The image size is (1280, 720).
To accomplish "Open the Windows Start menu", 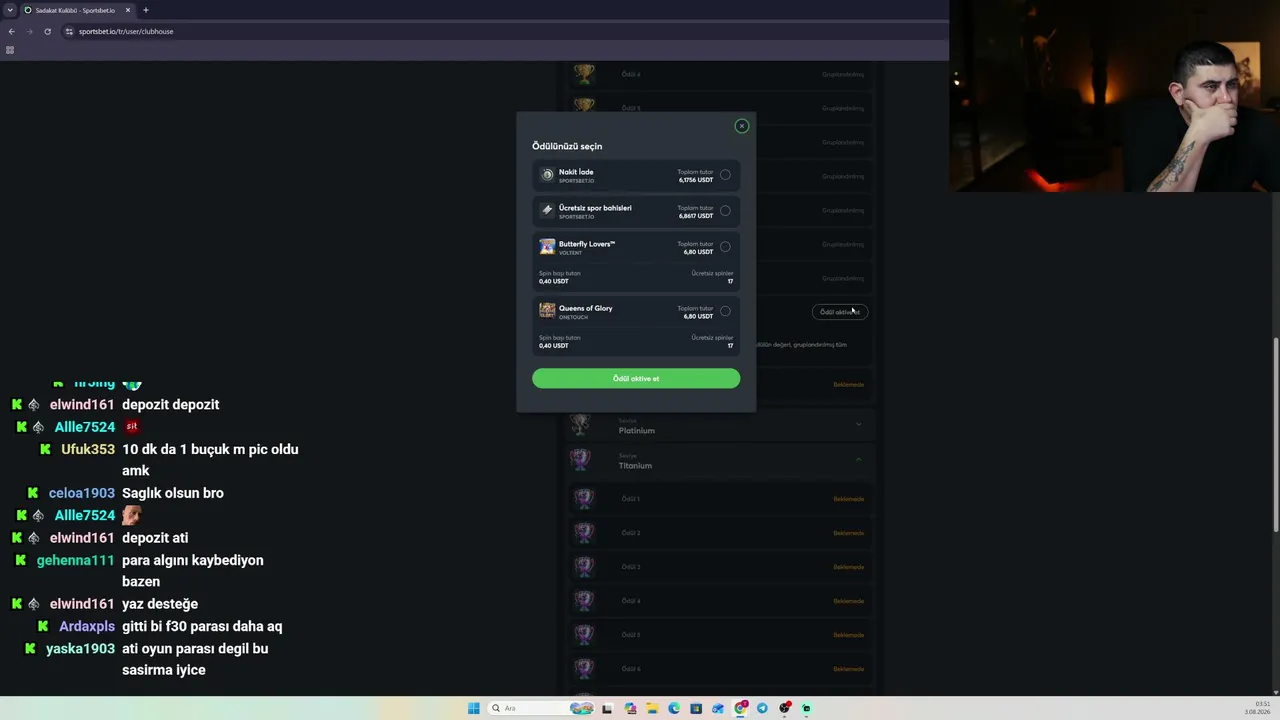I will 474,708.
